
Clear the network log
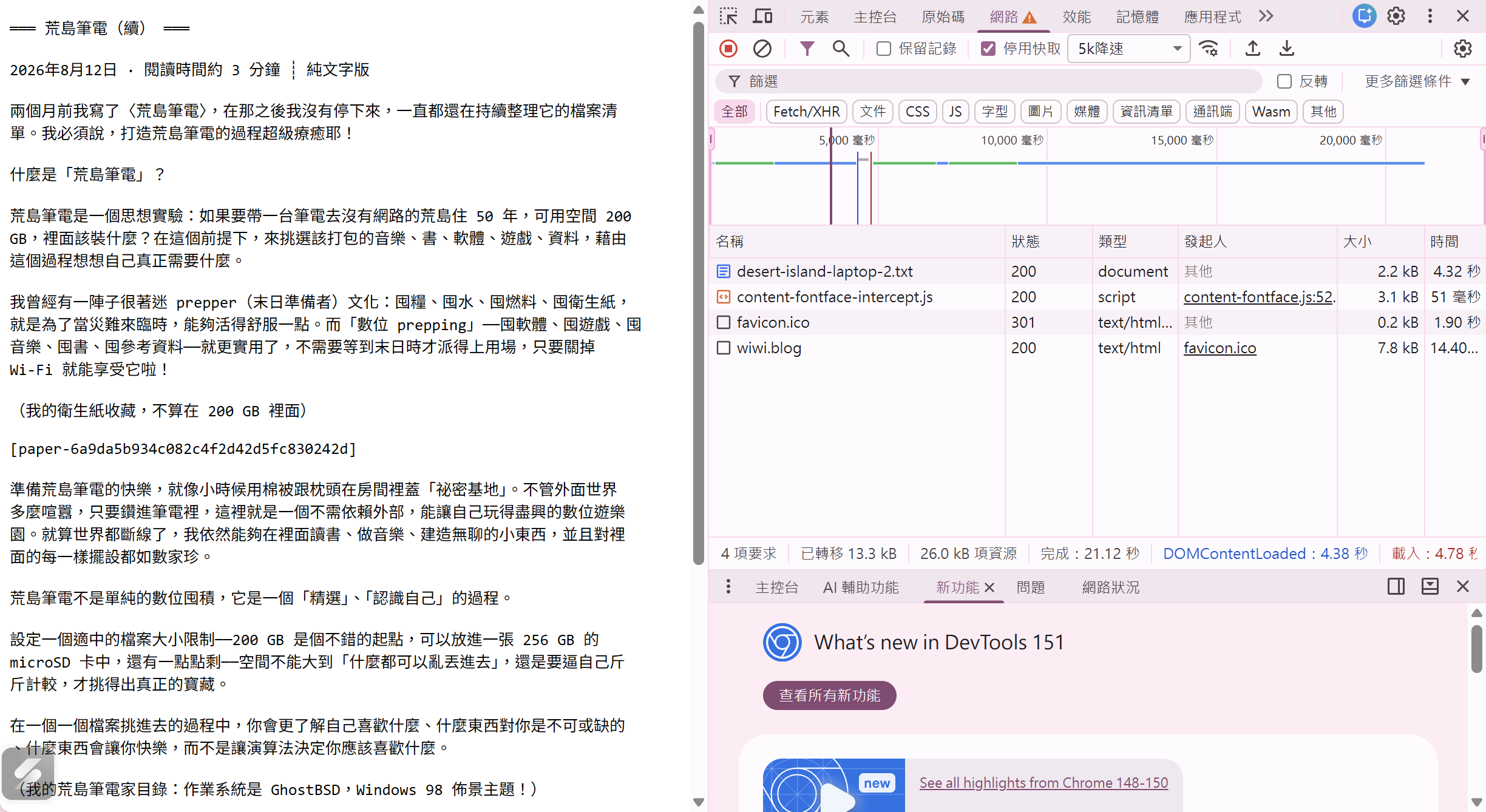(x=762, y=49)
